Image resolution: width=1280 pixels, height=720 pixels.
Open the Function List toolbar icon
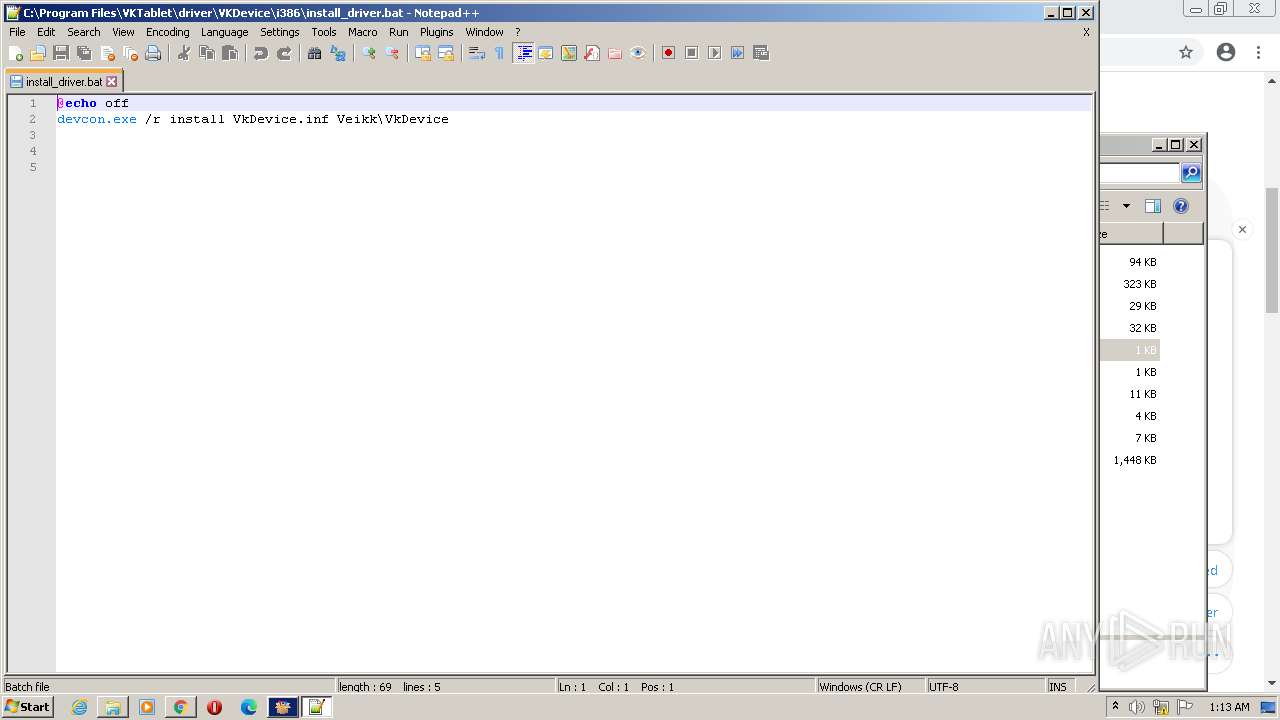pyautogui.click(x=592, y=53)
